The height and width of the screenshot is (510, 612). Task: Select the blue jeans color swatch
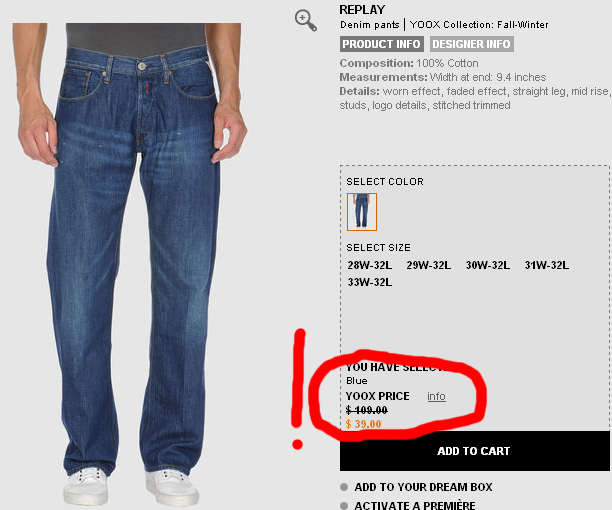(x=362, y=212)
